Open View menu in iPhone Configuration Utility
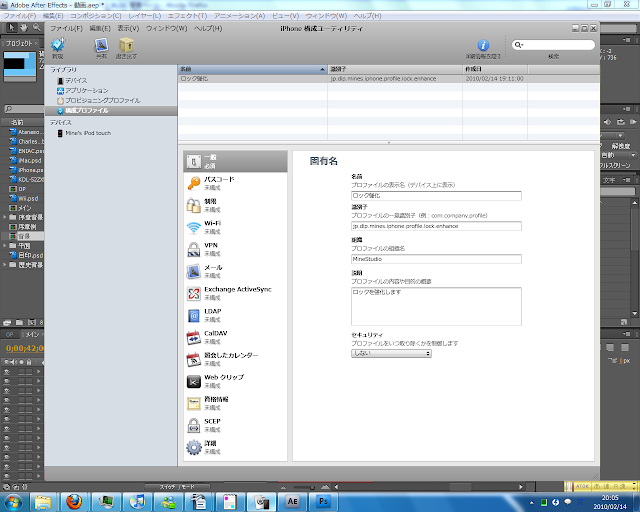Viewport: 640px width, 512px height. [128, 28]
